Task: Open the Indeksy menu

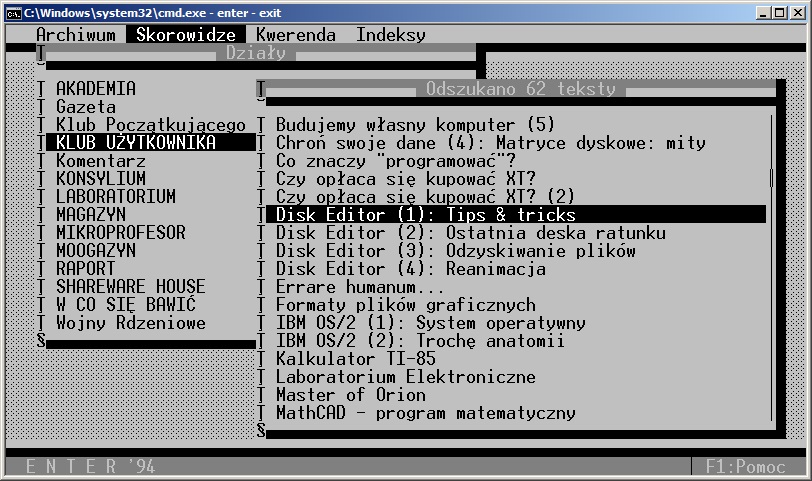Action: (391, 35)
